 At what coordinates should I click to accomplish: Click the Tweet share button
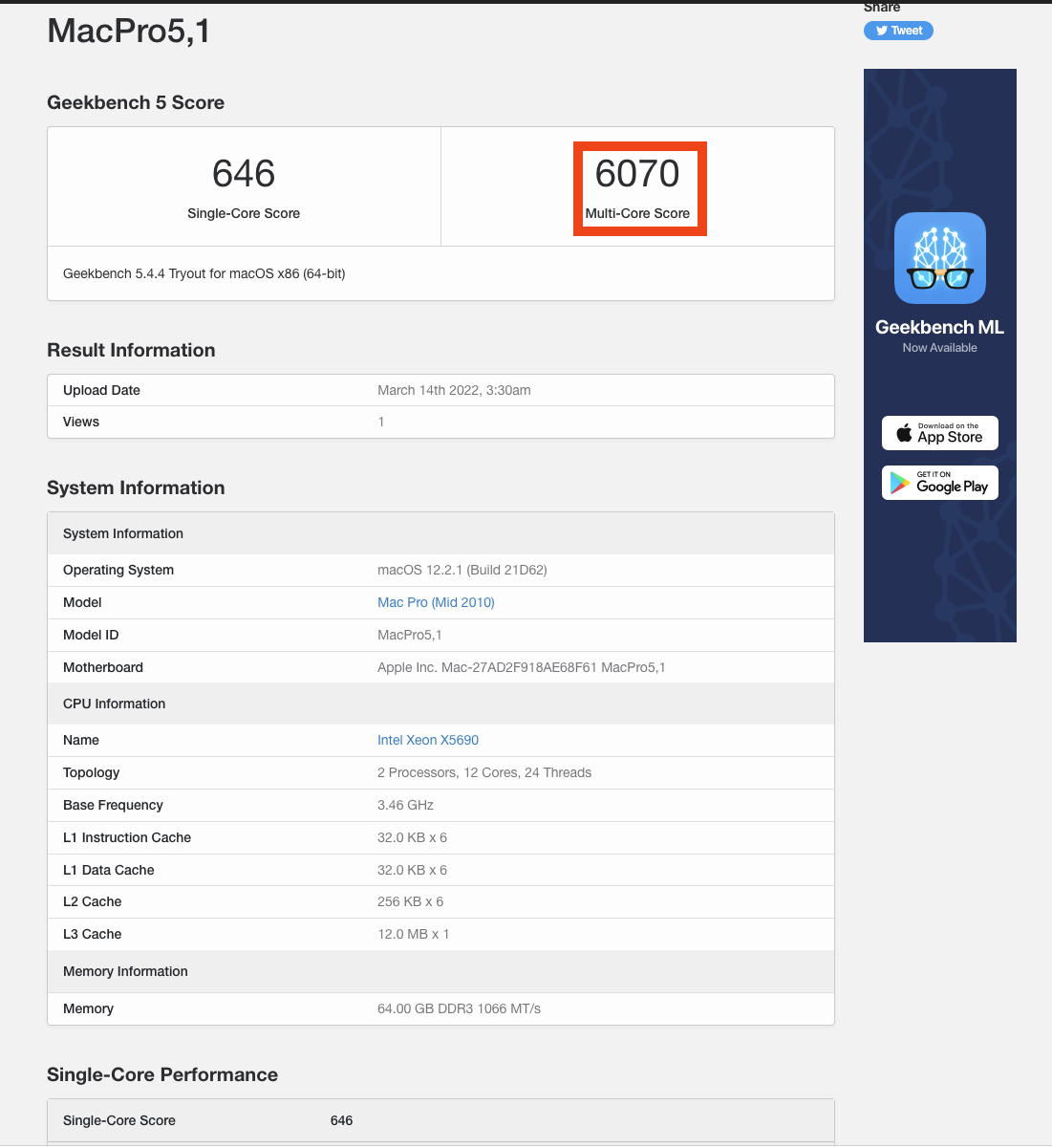click(x=898, y=31)
